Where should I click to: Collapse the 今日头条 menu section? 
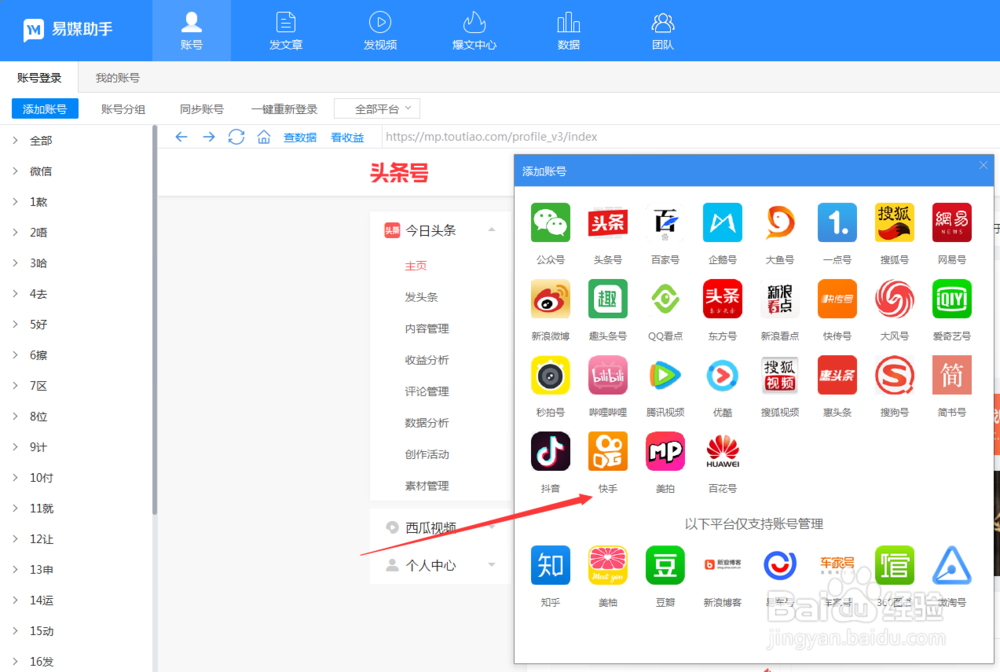[492, 230]
